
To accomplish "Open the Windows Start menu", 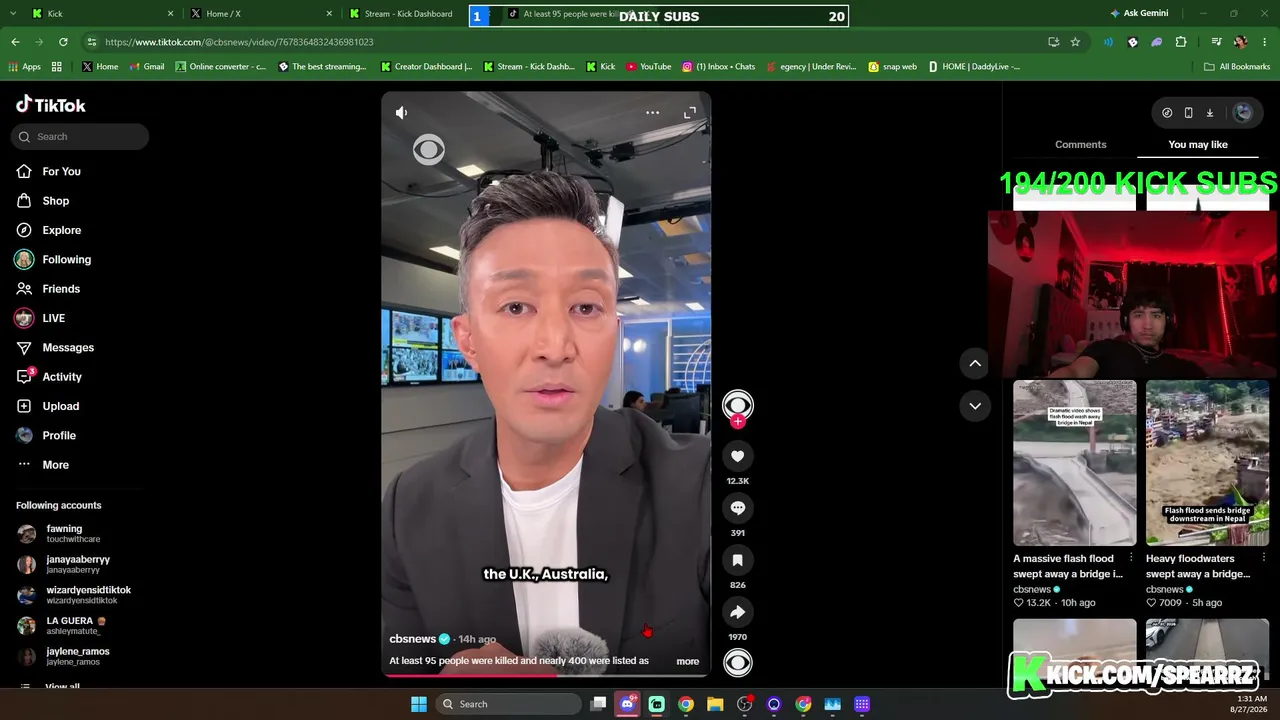I will point(419,704).
